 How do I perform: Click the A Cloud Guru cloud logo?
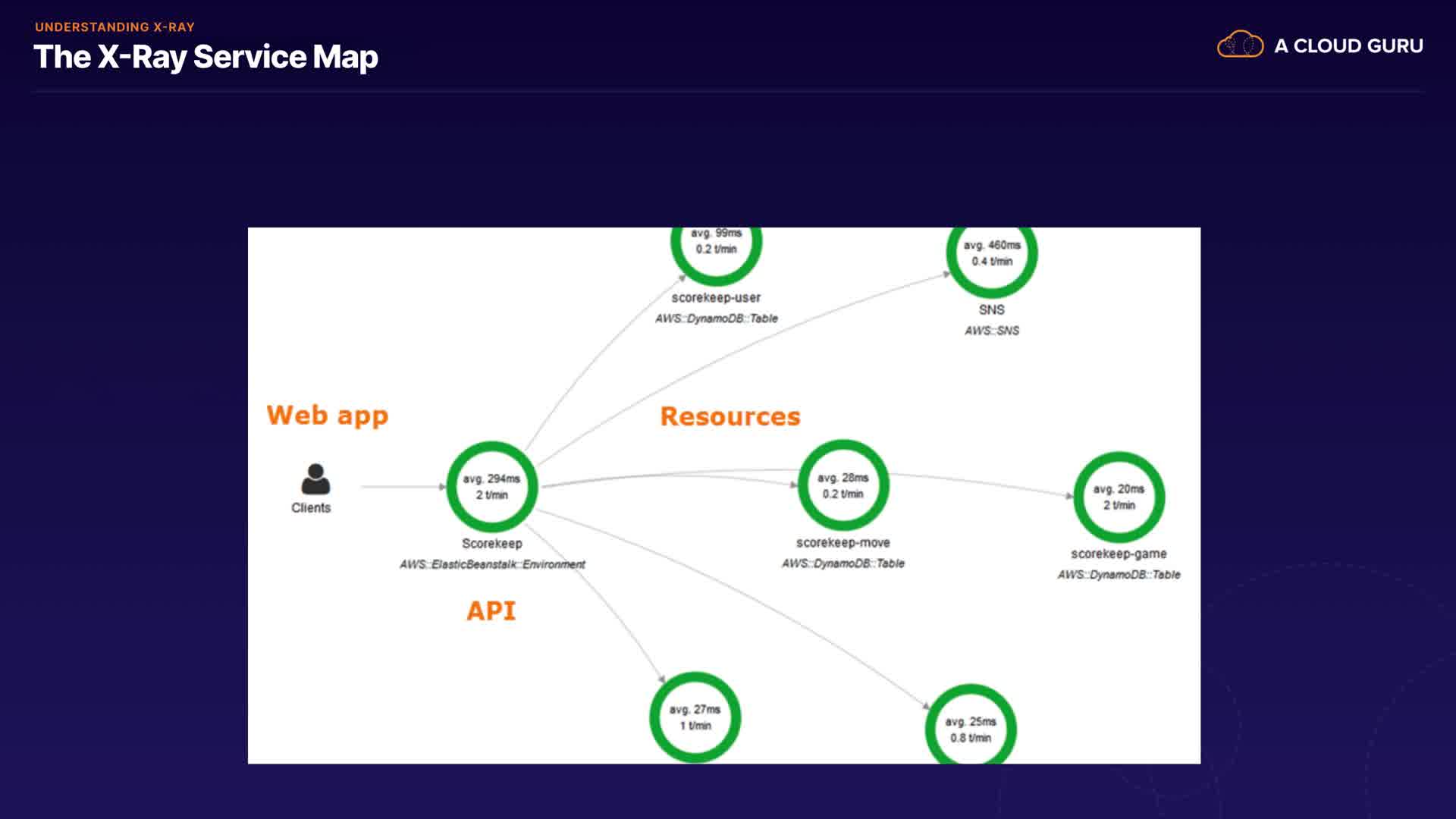1240,45
